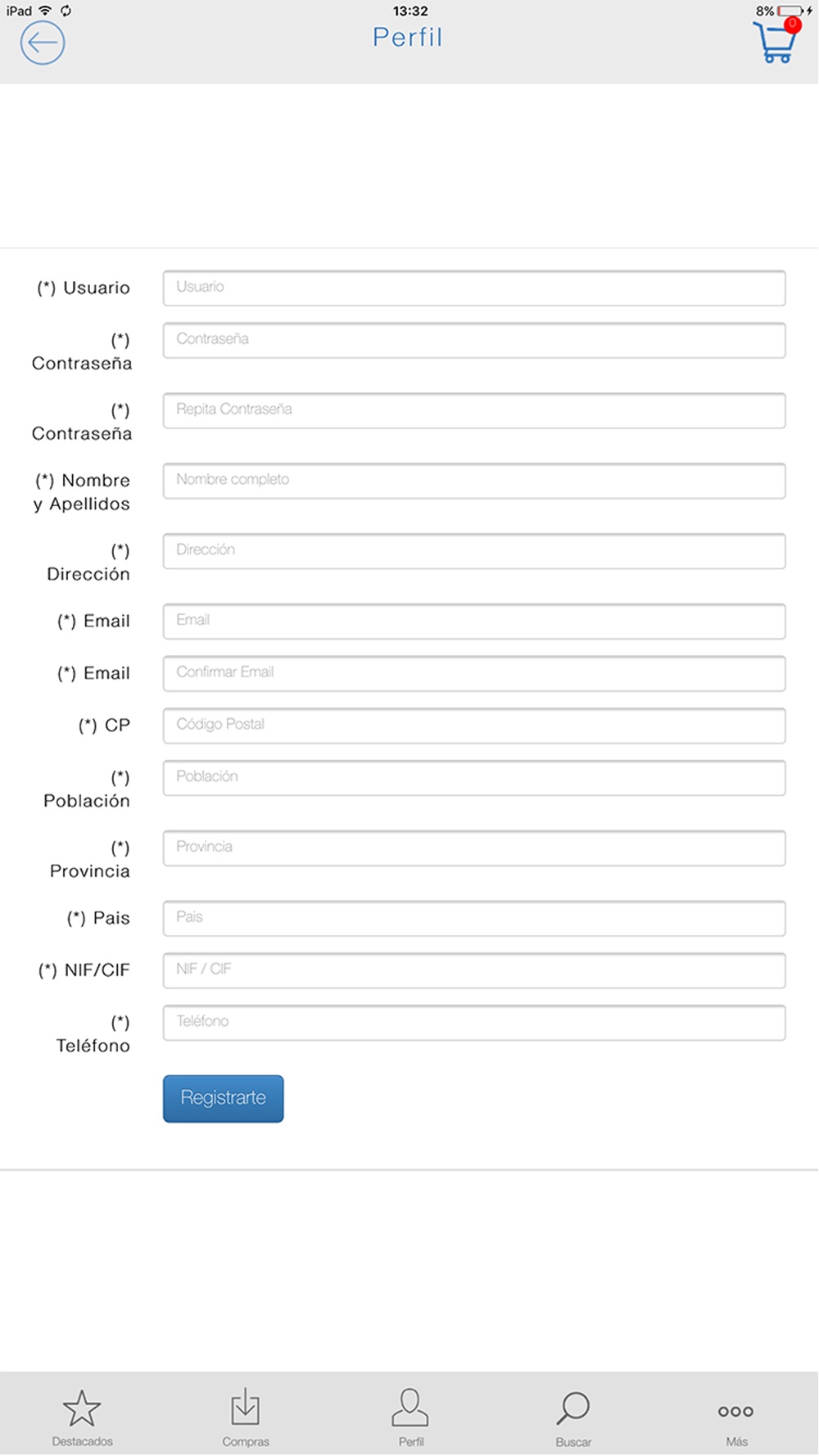
Task: Click the Registrarte button
Action: point(224,1098)
